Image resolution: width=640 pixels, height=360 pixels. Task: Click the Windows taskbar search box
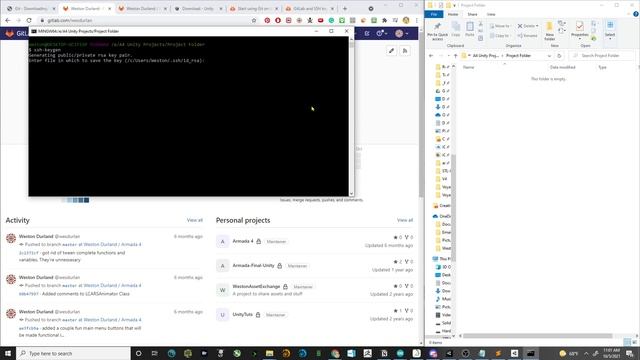pos(73,353)
